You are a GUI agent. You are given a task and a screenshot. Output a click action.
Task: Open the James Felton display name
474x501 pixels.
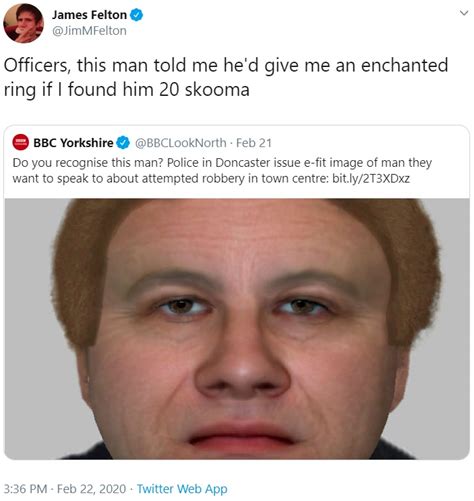89,15
